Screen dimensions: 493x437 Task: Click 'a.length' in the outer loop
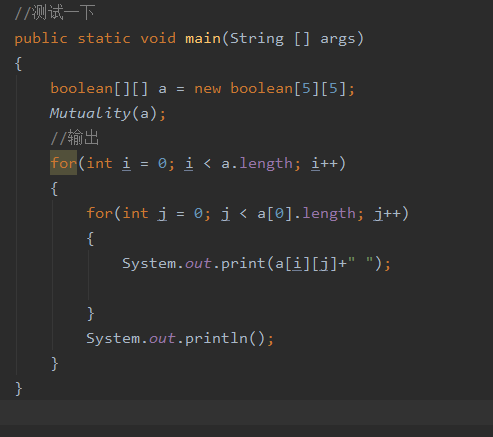pos(257,163)
